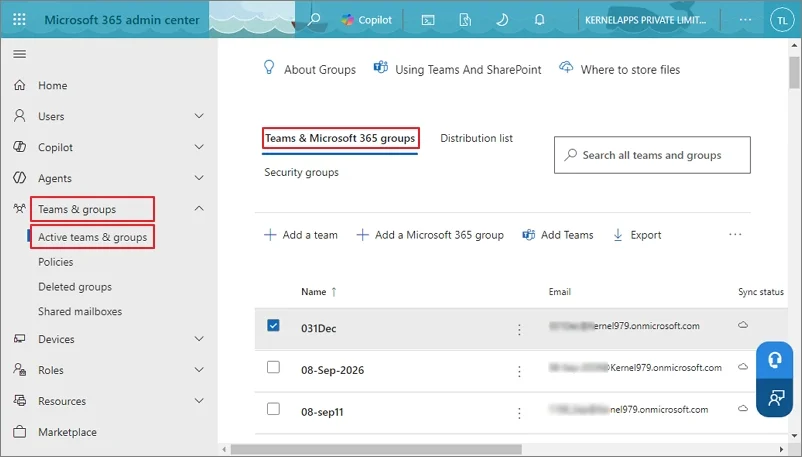Export the groups list
The width and height of the screenshot is (802, 457).
[x=637, y=235]
